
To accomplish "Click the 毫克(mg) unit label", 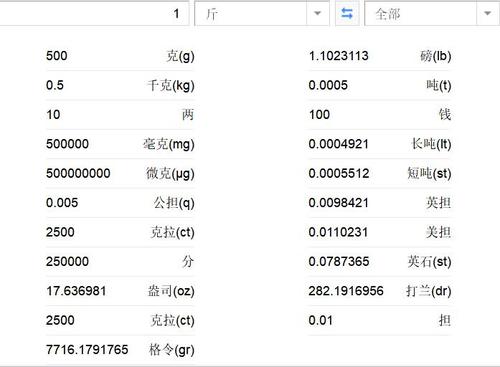I will click(169, 144).
